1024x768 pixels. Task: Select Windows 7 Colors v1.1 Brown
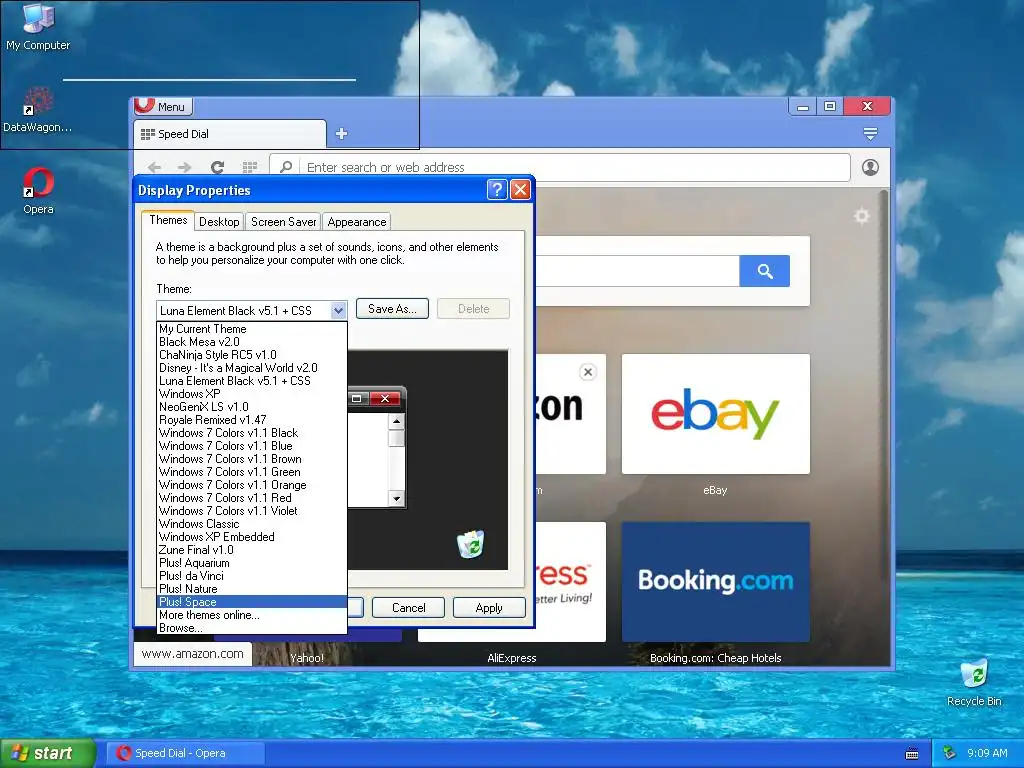[x=252, y=459]
